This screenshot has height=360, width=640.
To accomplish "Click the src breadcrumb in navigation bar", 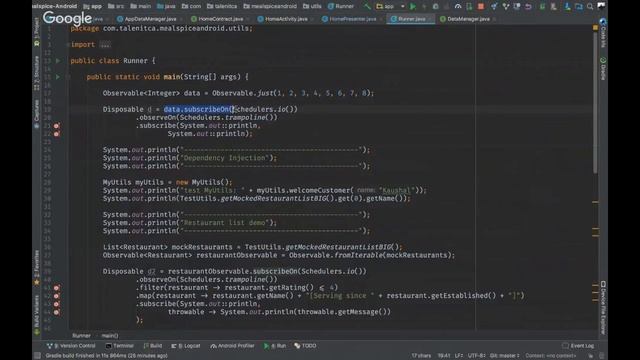I will pyautogui.click(x=116, y=6).
